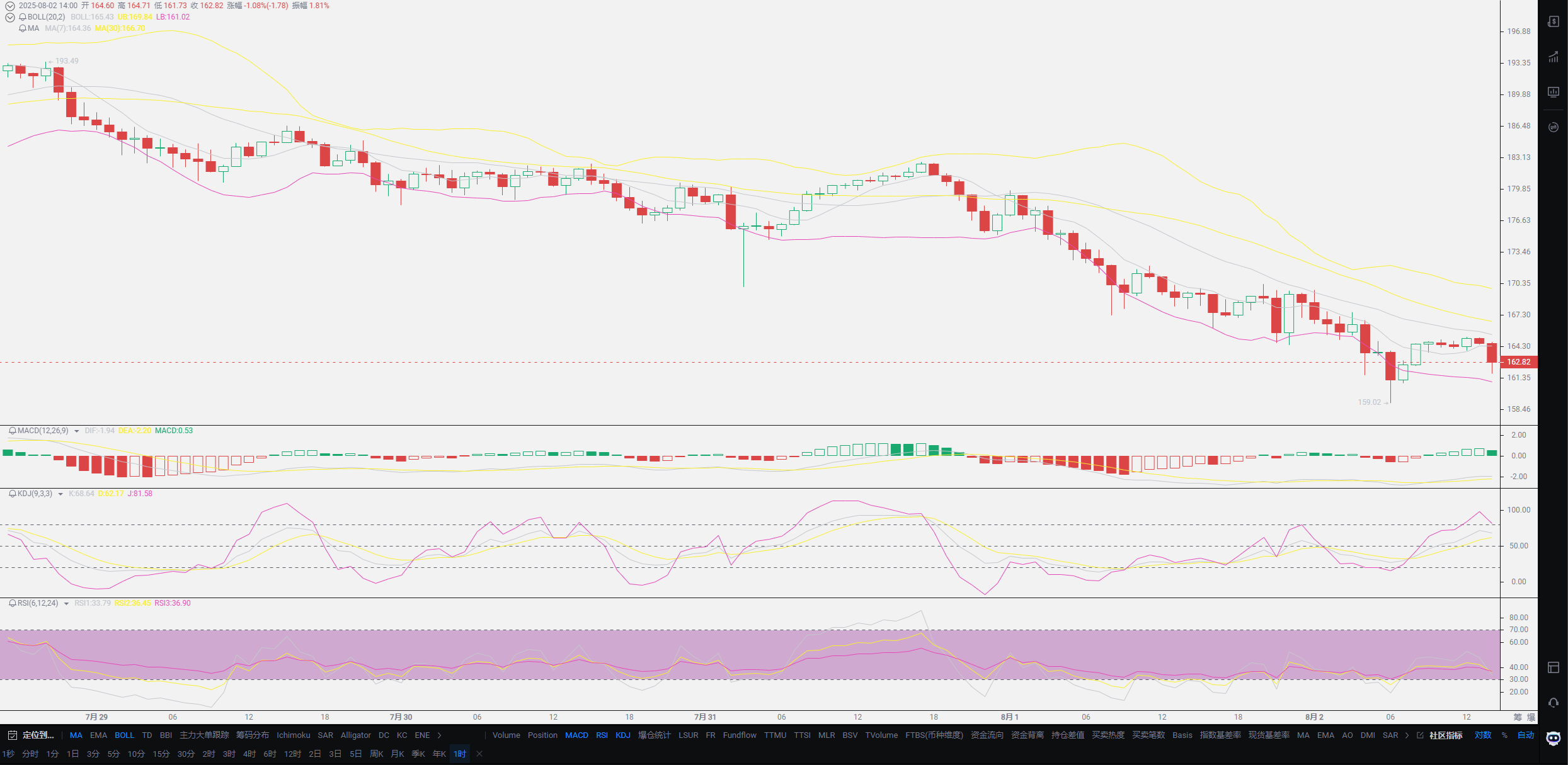Screen dimensions: 1568x765
Task: Open the KDJ(9,3,3) settings dropdown
Action: [60, 494]
